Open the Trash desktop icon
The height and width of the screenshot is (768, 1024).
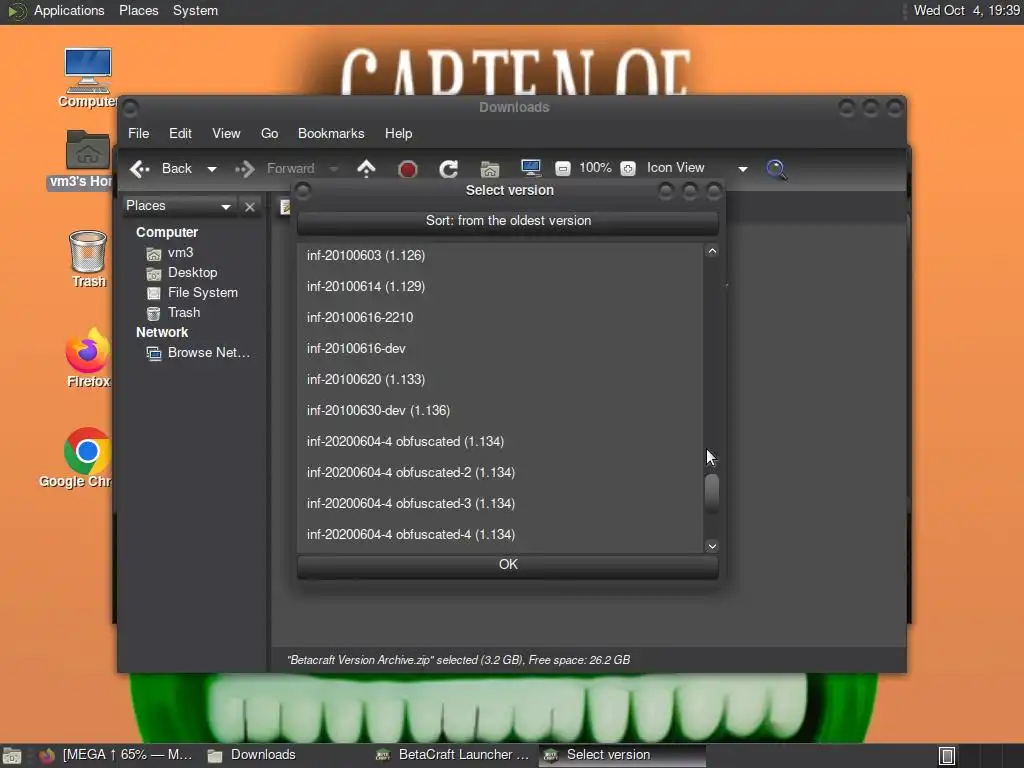[x=88, y=259]
